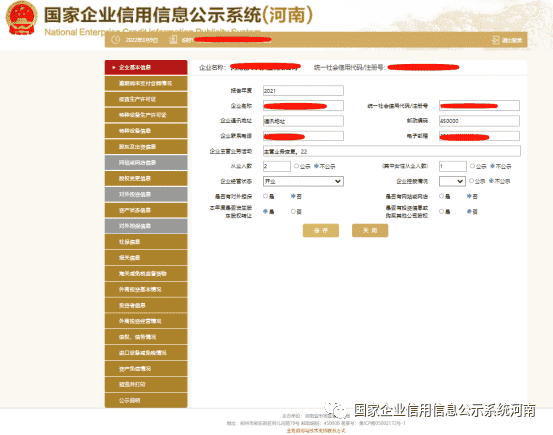Select 否 for 是否有对外担保
Screen dimensions: 553x435
[293, 196]
